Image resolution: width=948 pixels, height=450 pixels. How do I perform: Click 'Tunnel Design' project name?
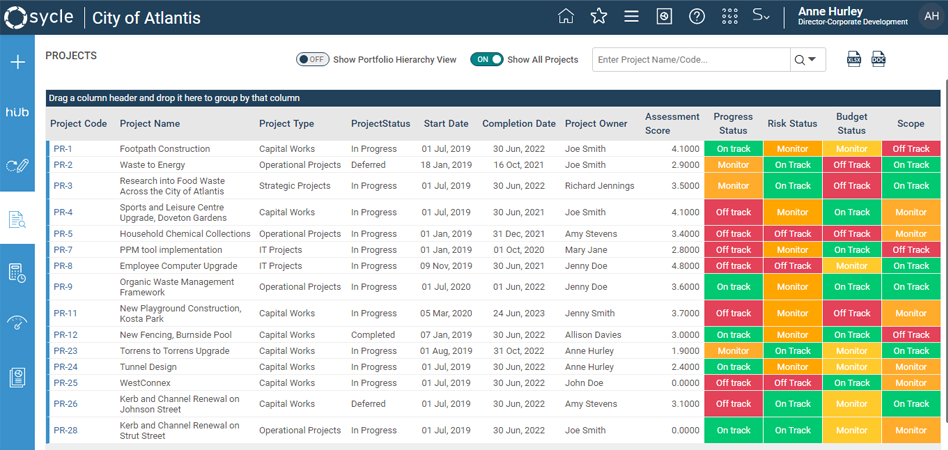click(148, 367)
